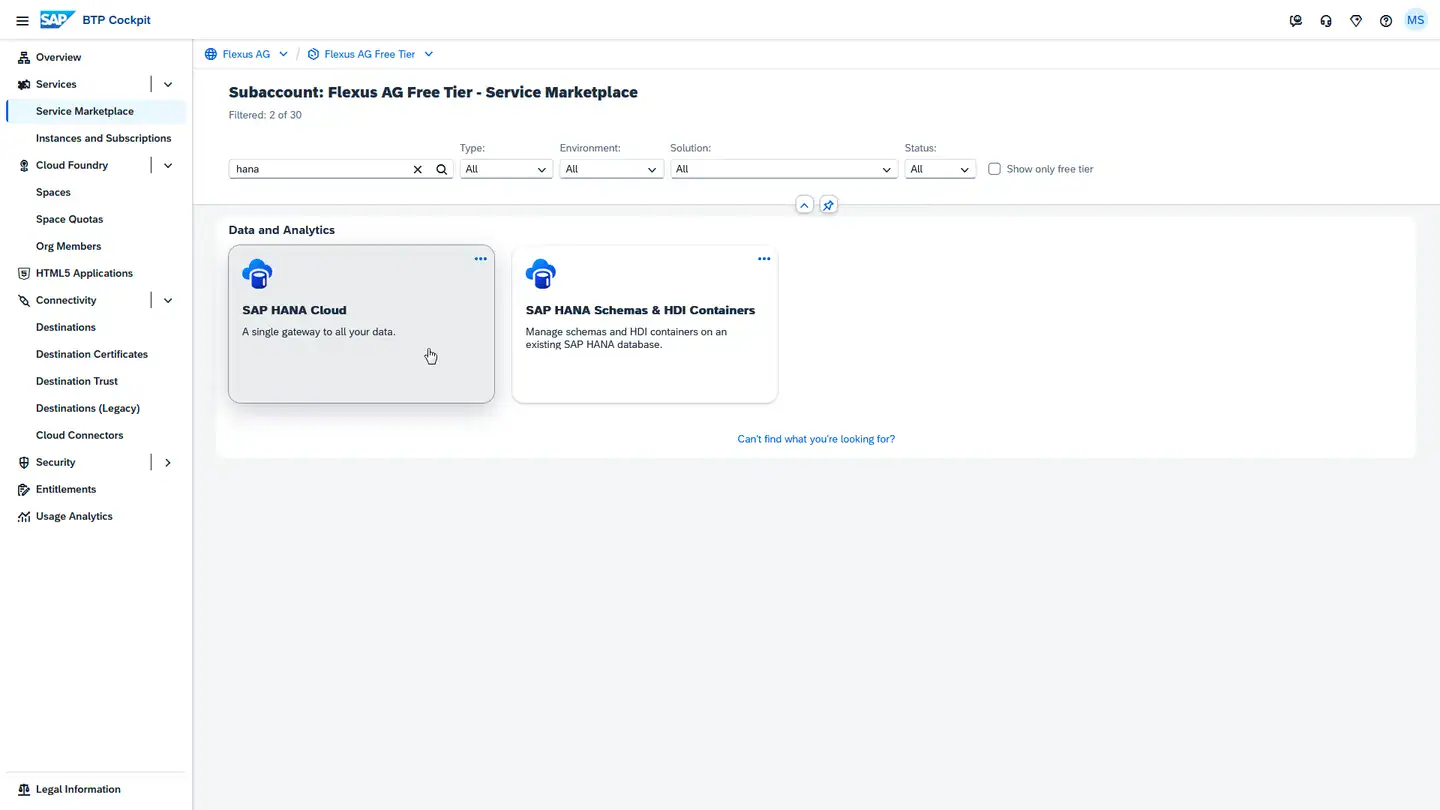Open the Environment filter dropdown
The width and height of the screenshot is (1440, 810).
[611, 169]
